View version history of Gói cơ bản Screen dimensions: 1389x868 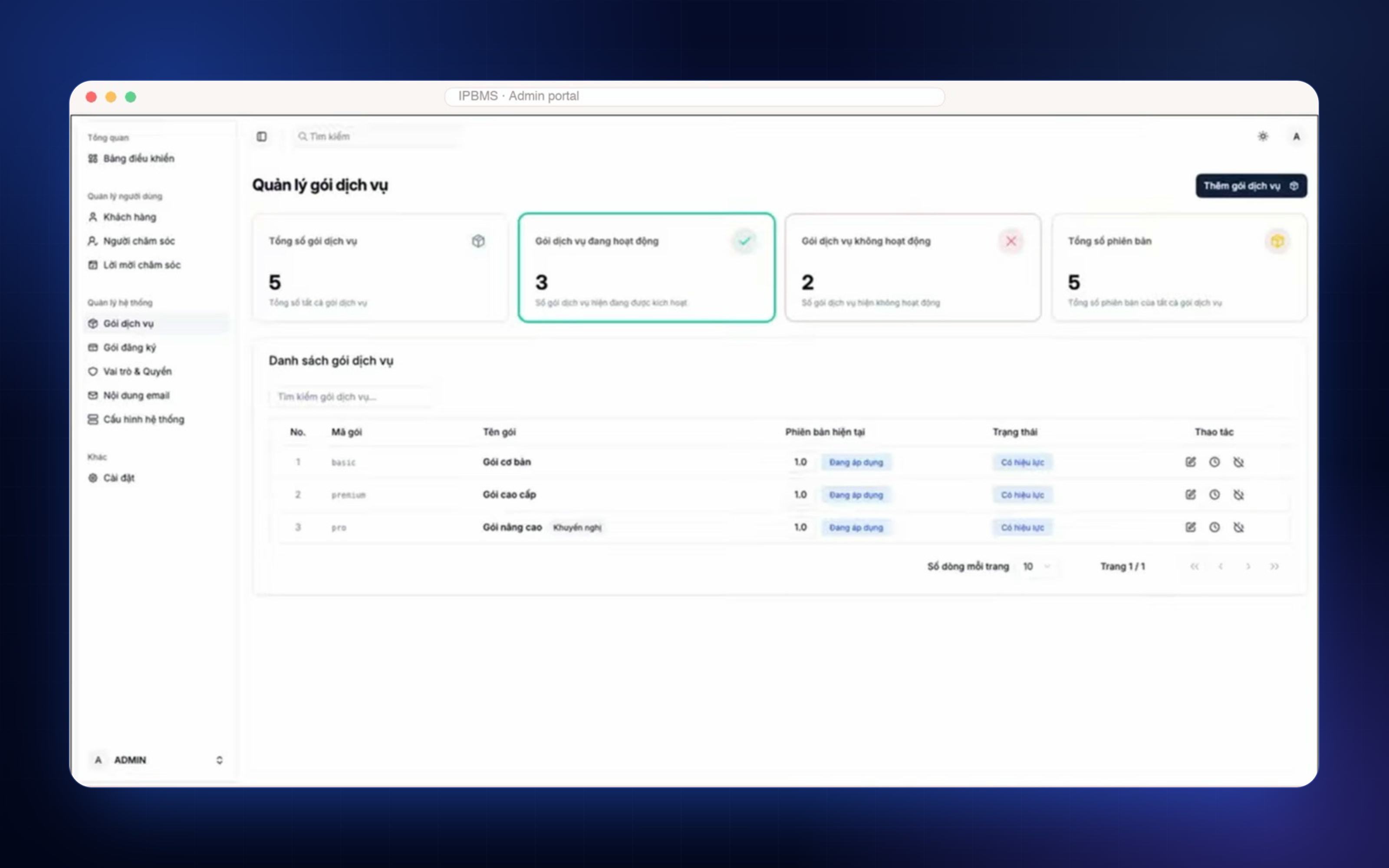pyautogui.click(x=1215, y=462)
